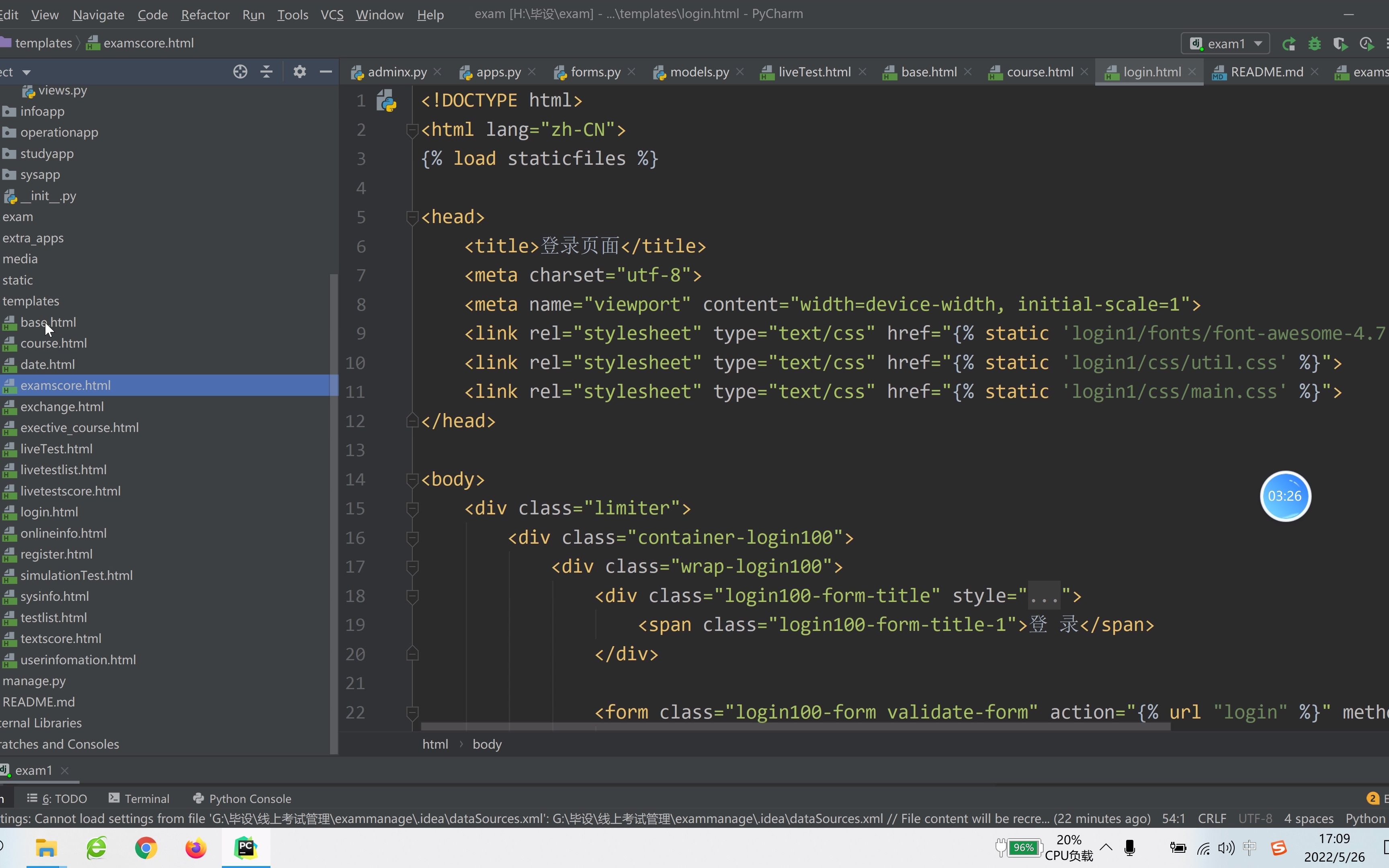
Task: Click the green Debug bug icon
Action: click(x=1314, y=44)
